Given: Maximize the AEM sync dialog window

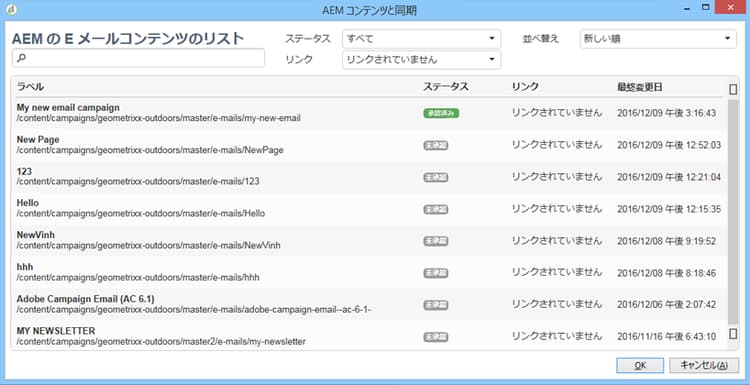Looking at the screenshot, I should [706, 7].
